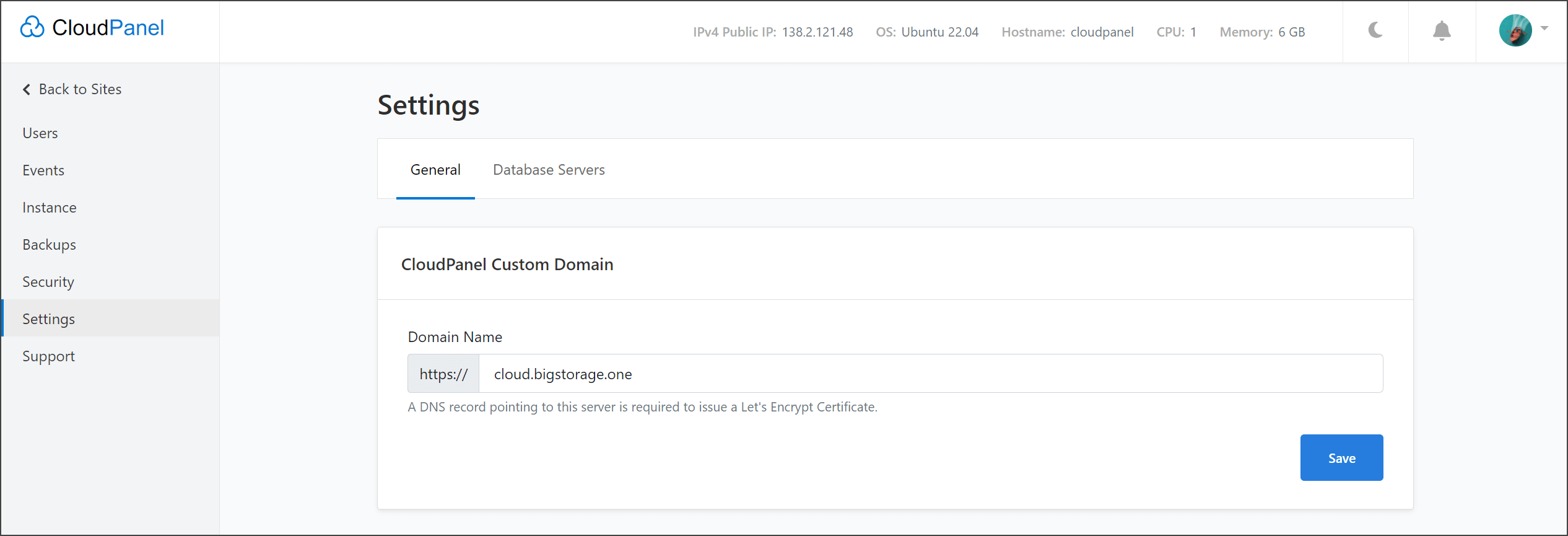Click the CloudPanel Custom Domain heading
This screenshot has height=536, width=1568.
[x=507, y=265]
